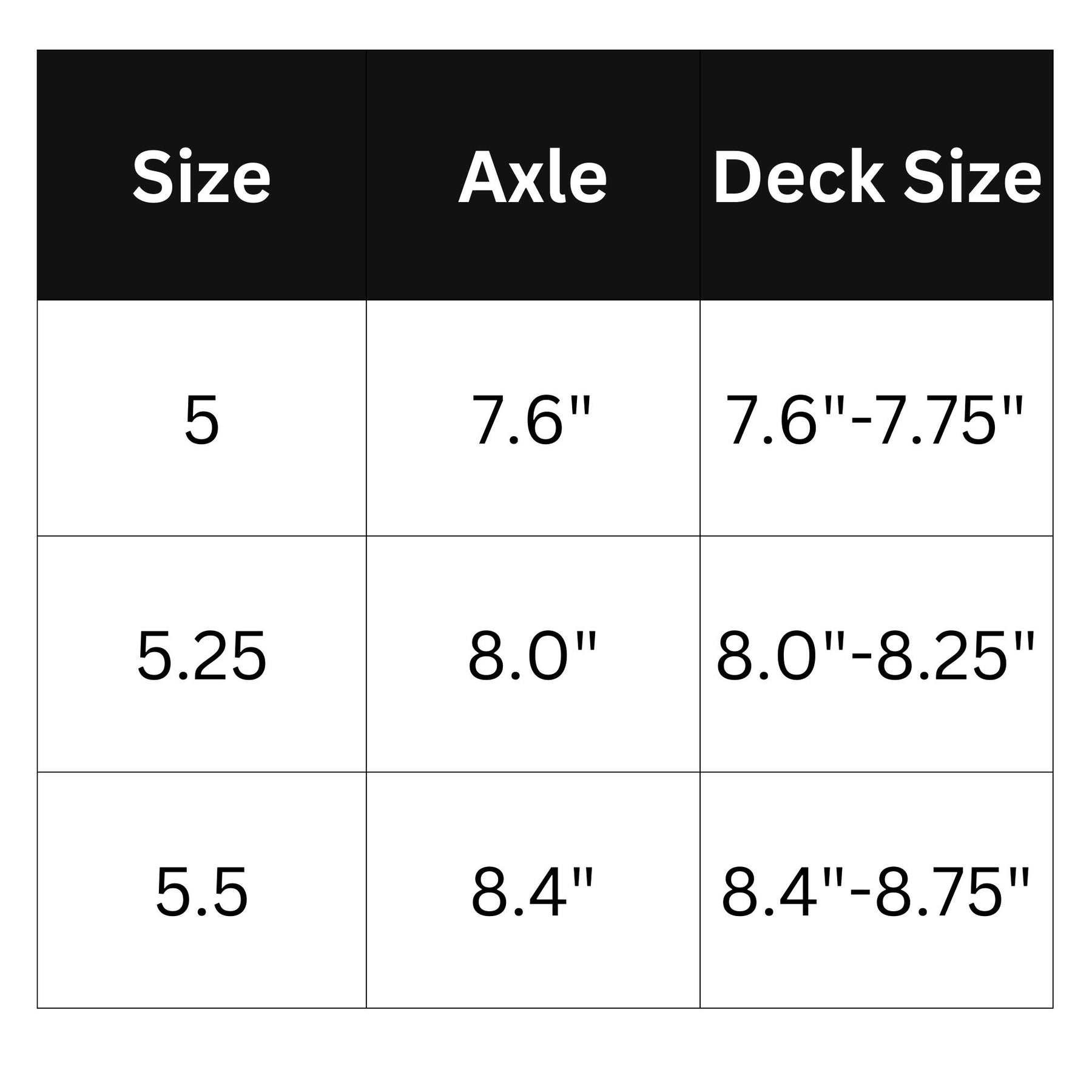Select the 8.0" axle cell

click(x=533, y=654)
